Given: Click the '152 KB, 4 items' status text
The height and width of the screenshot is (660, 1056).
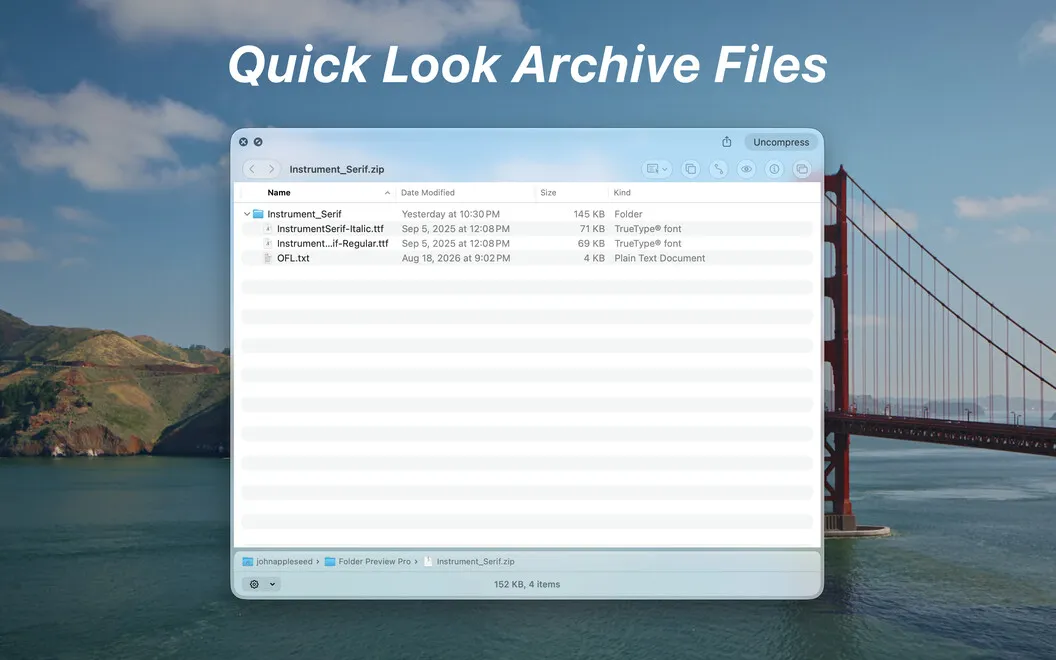Looking at the screenshot, I should click(527, 584).
